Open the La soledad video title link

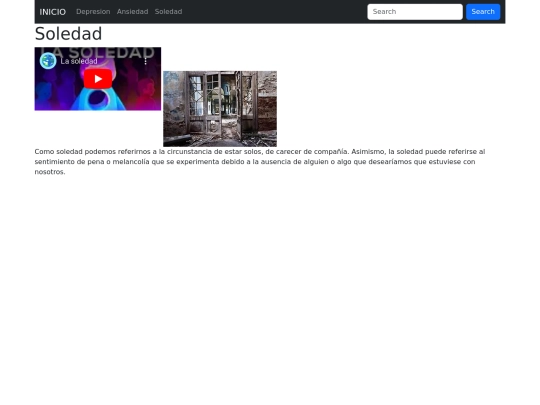[x=79, y=61]
